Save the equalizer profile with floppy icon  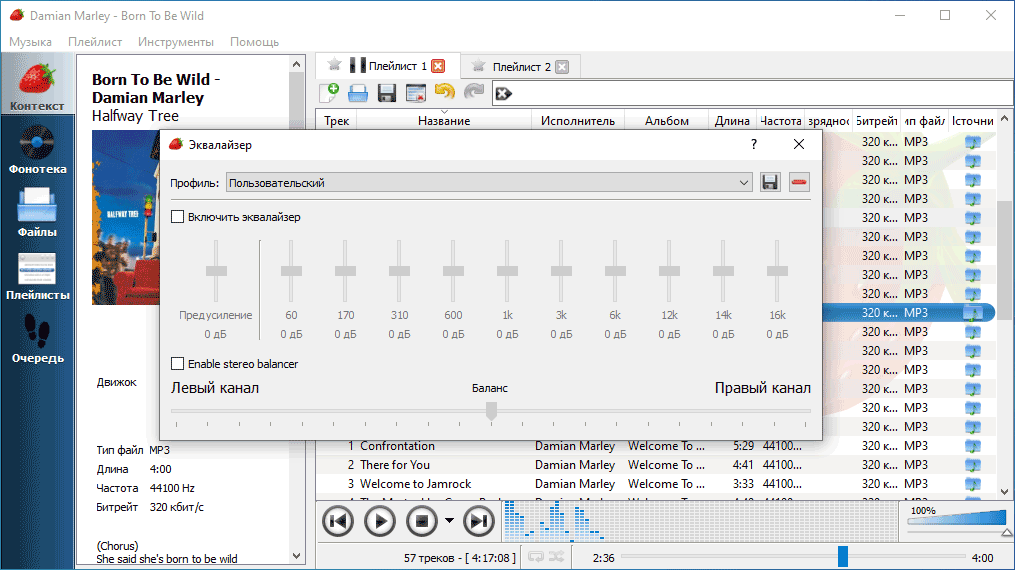click(770, 182)
